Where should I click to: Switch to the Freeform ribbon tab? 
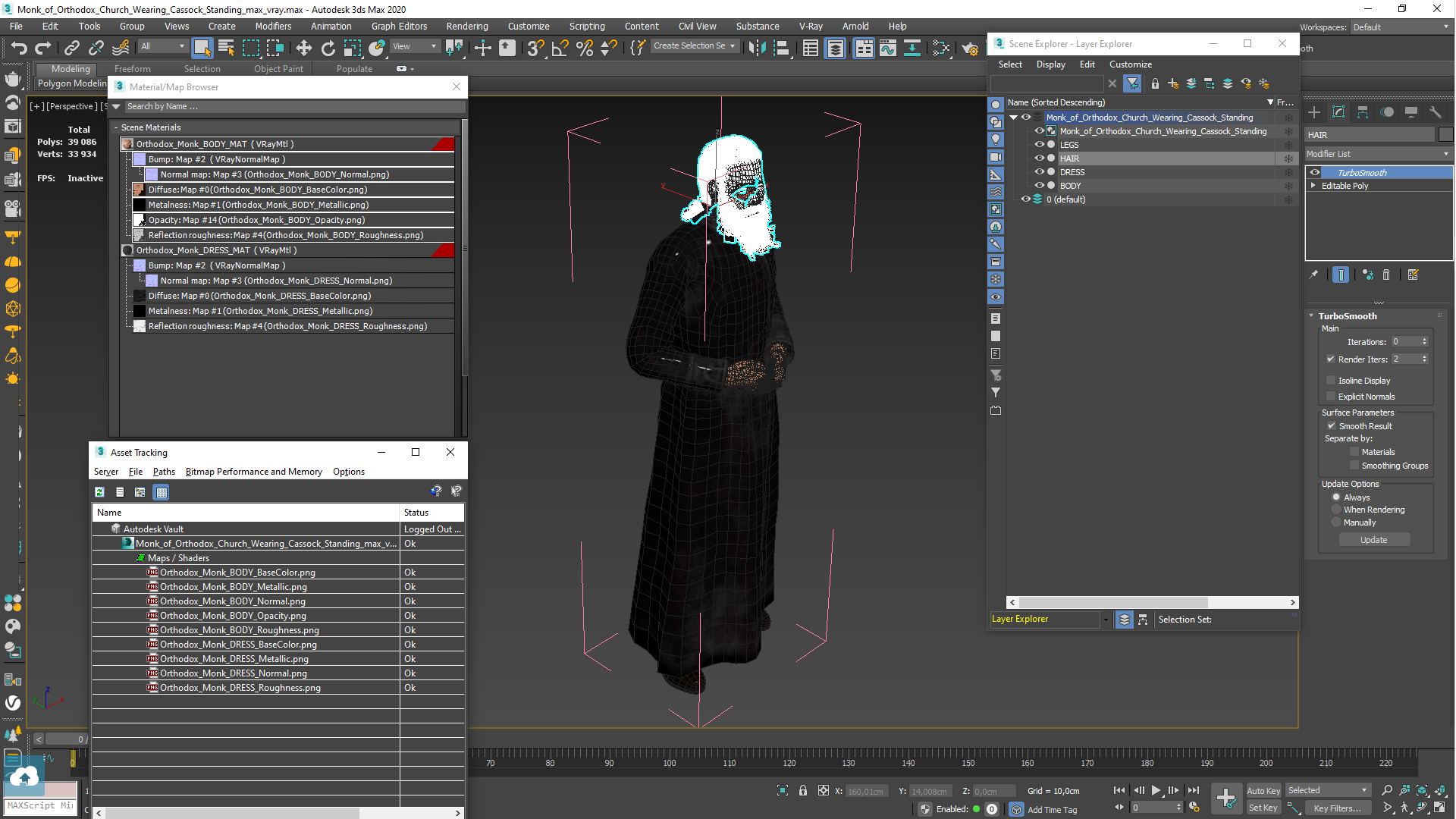[x=133, y=69]
